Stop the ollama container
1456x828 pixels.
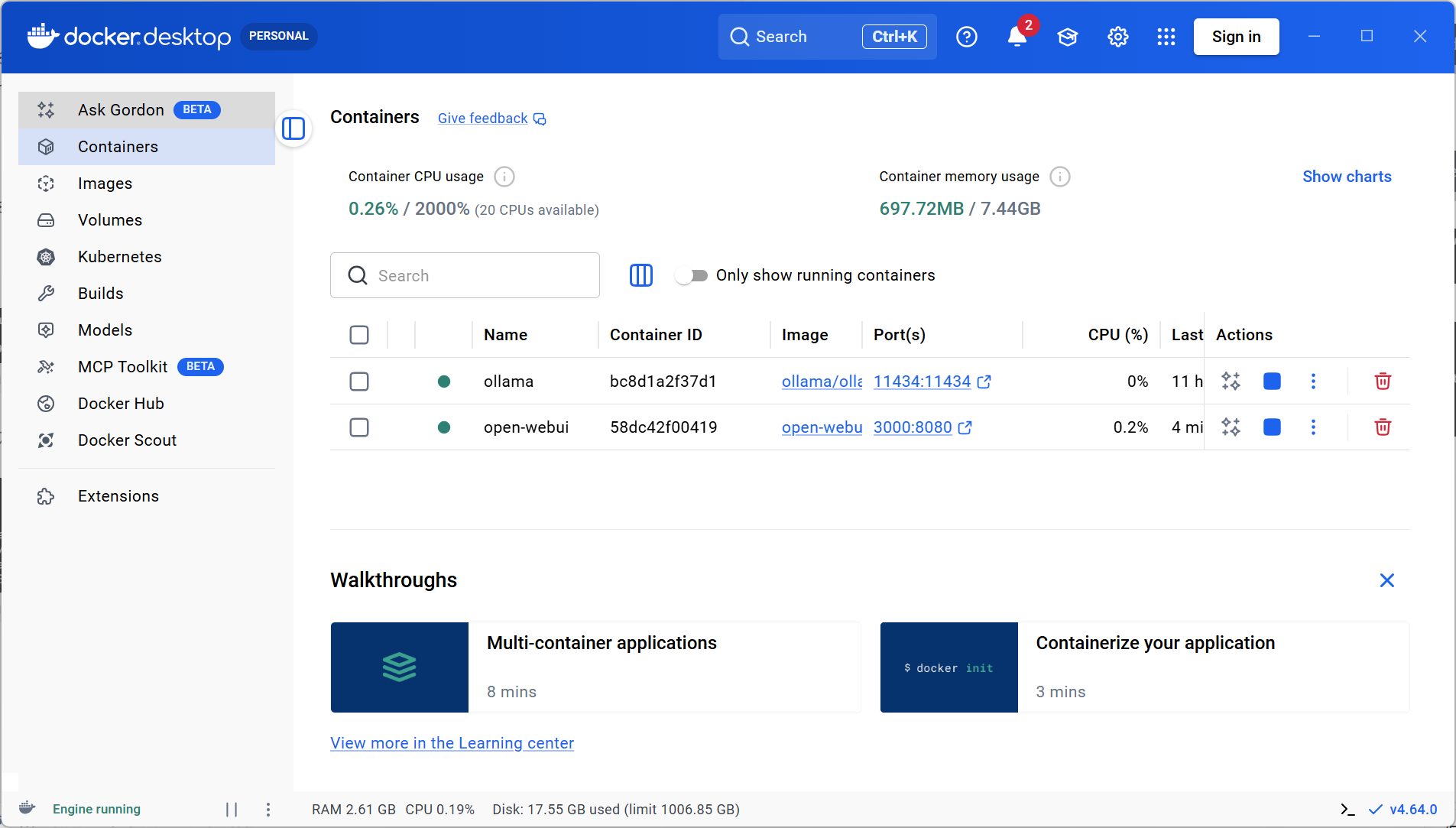tap(1272, 381)
